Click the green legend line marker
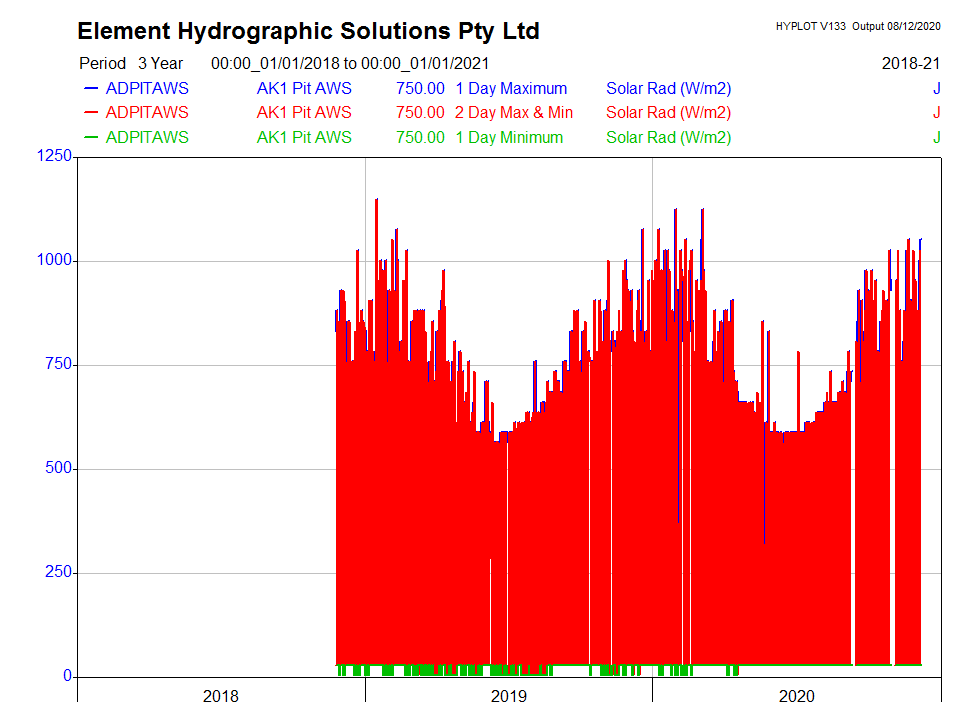Screen dimensions: 968x726 click(92, 138)
